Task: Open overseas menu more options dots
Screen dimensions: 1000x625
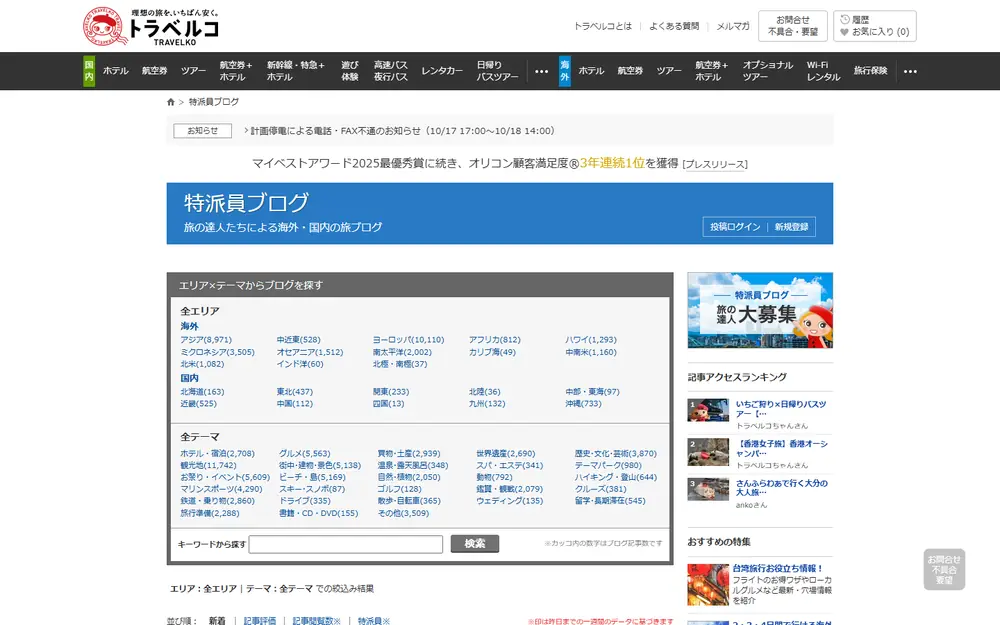Action: point(910,71)
